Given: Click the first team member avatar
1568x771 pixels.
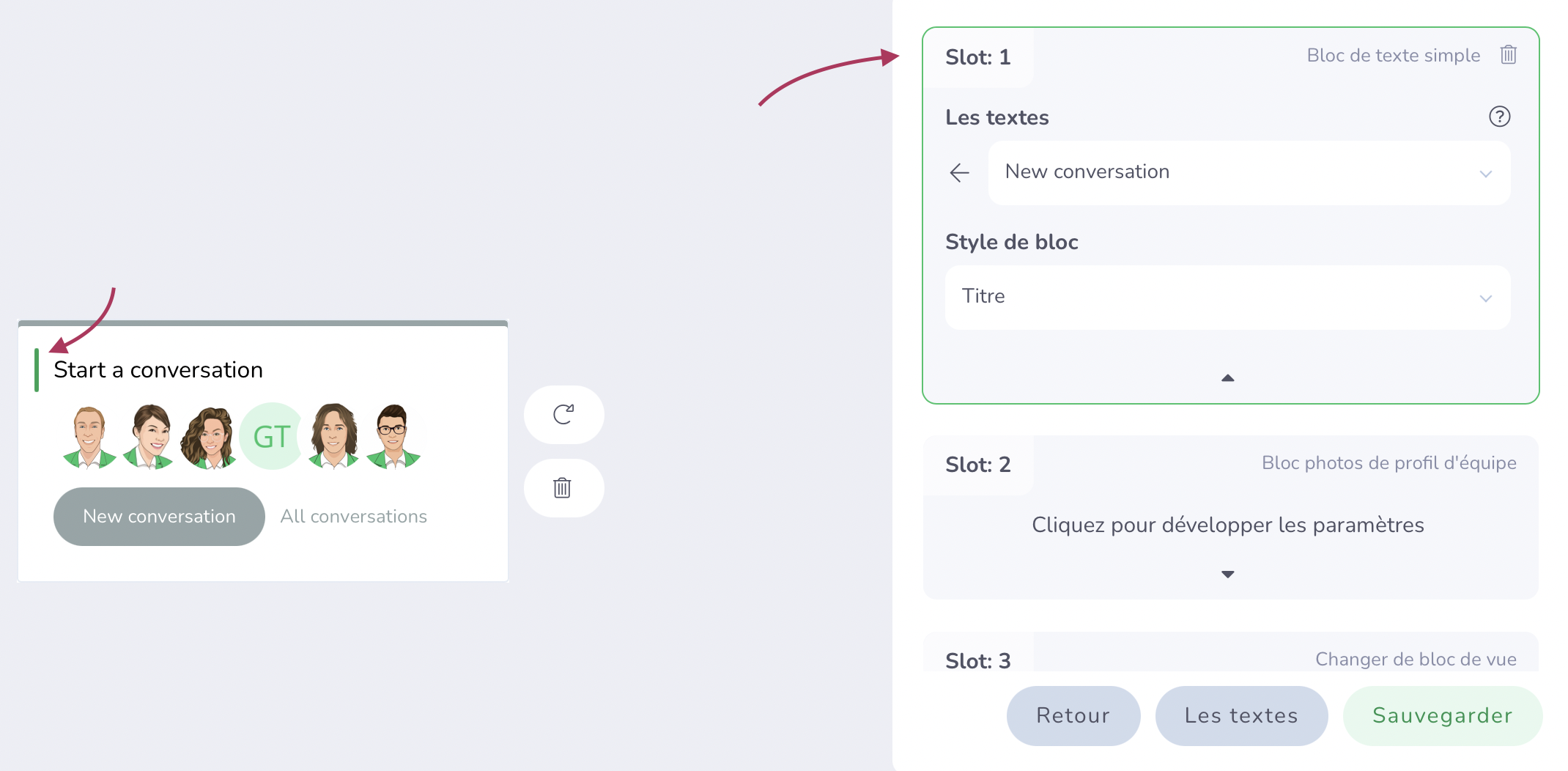Looking at the screenshot, I should tap(89, 437).
